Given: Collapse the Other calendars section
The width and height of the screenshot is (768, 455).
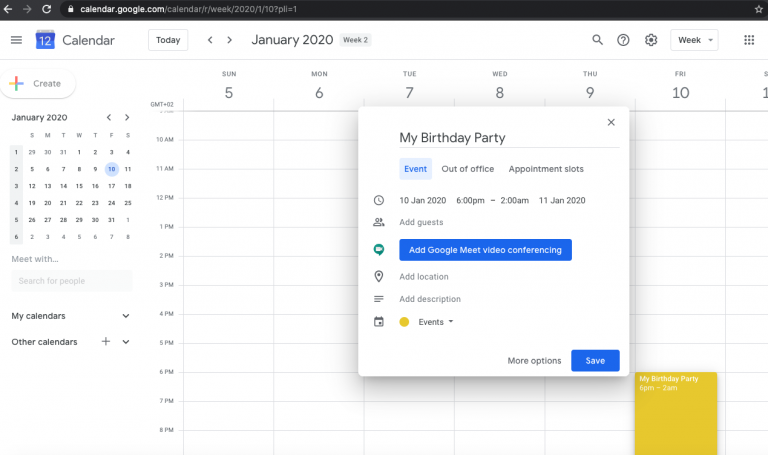Looking at the screenshot, I should pos(126,341).
